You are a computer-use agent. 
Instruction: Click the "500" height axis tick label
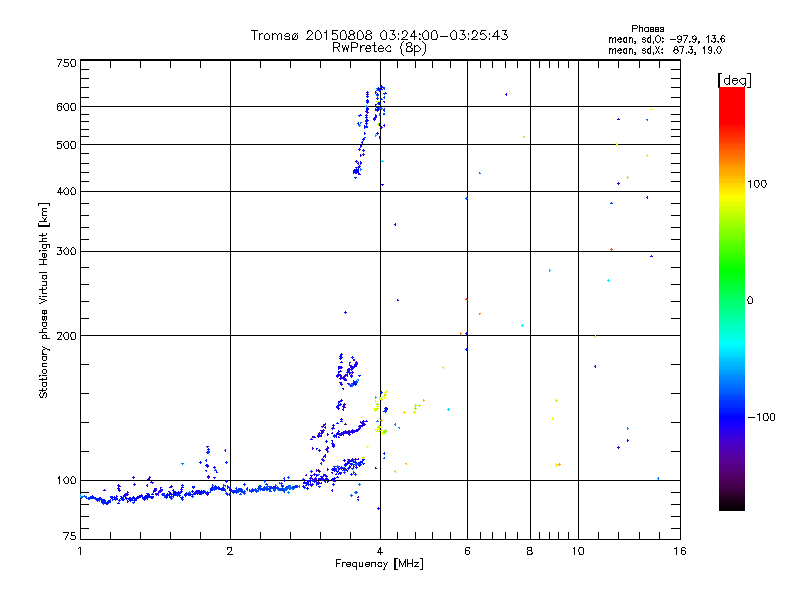66,145
